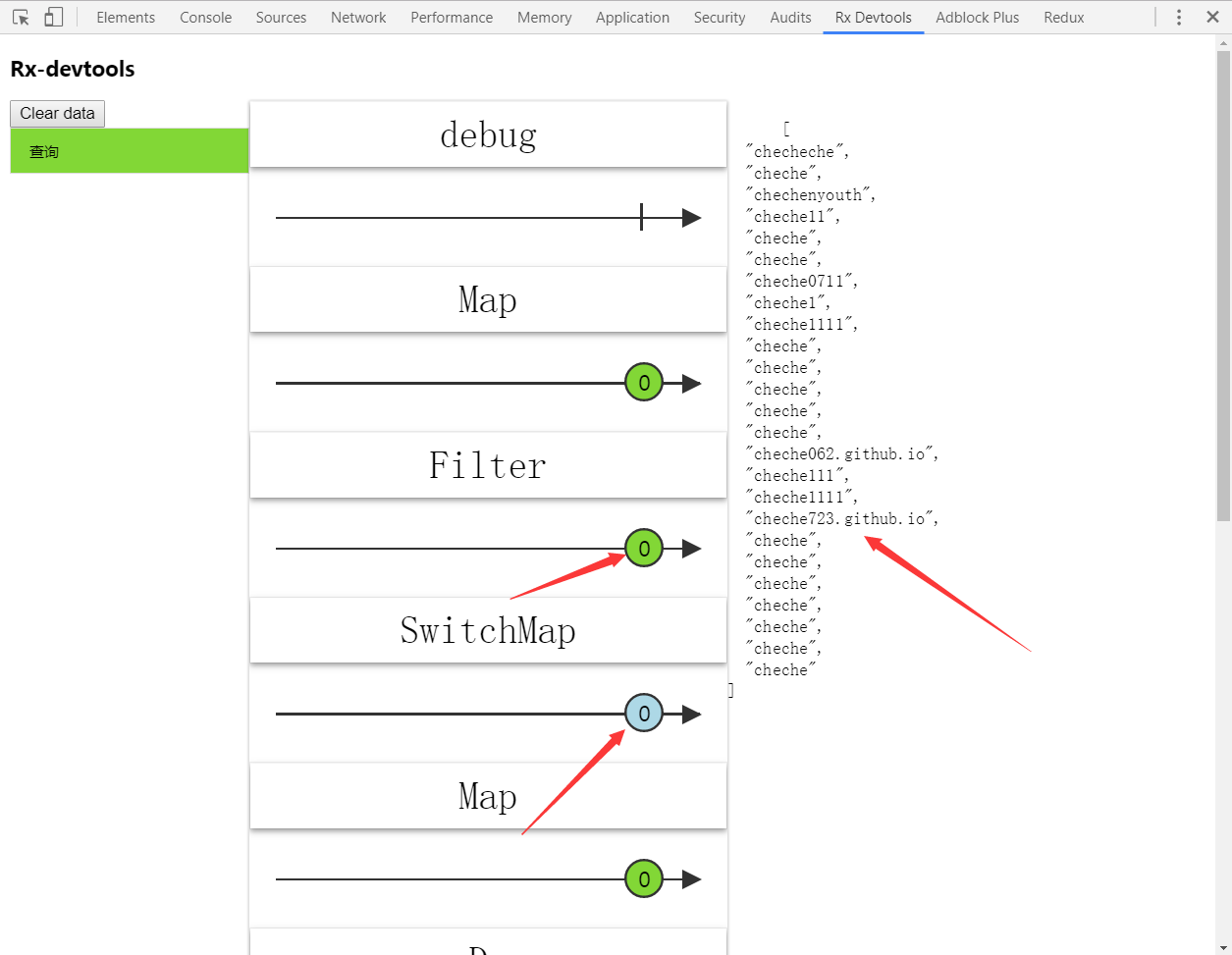
Task: Open the DevTools three-dot menu
Action: point(1179,18)
